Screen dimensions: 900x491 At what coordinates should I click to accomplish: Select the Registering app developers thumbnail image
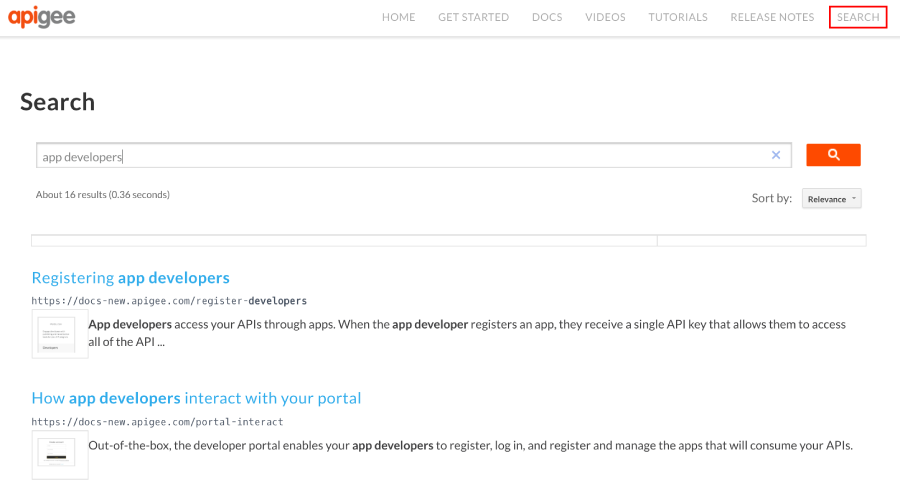coord(60,334)
